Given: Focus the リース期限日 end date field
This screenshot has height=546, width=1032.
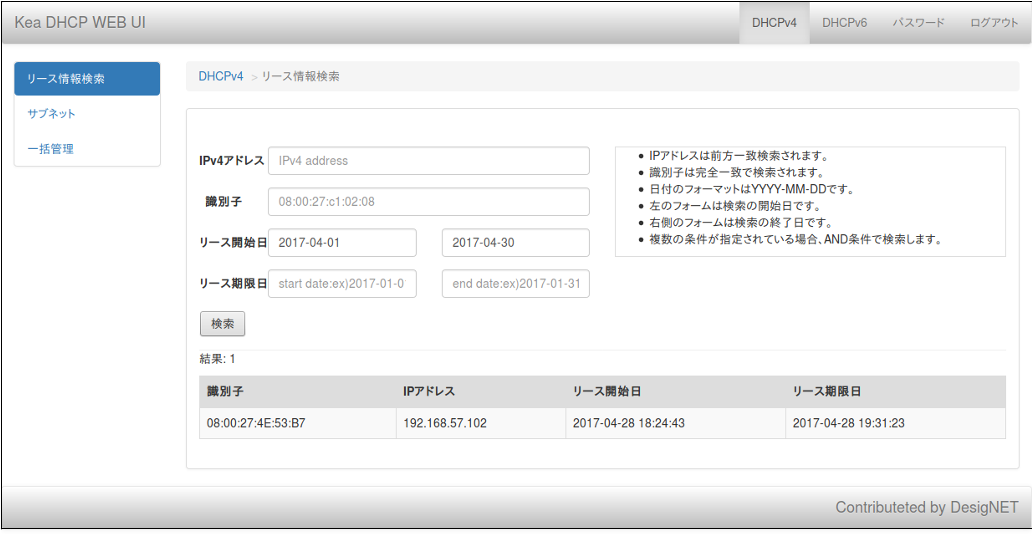Looking at the screenshot, I should click(515, 284).
